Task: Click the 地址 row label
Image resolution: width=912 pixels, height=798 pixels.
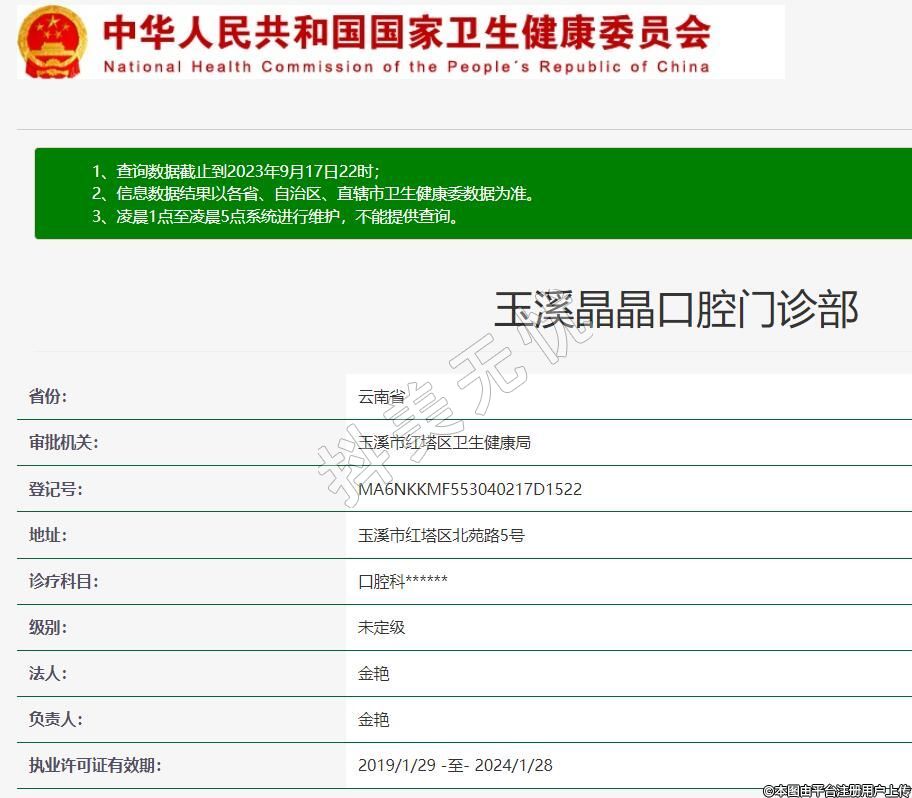Action: tap(48, 535)
